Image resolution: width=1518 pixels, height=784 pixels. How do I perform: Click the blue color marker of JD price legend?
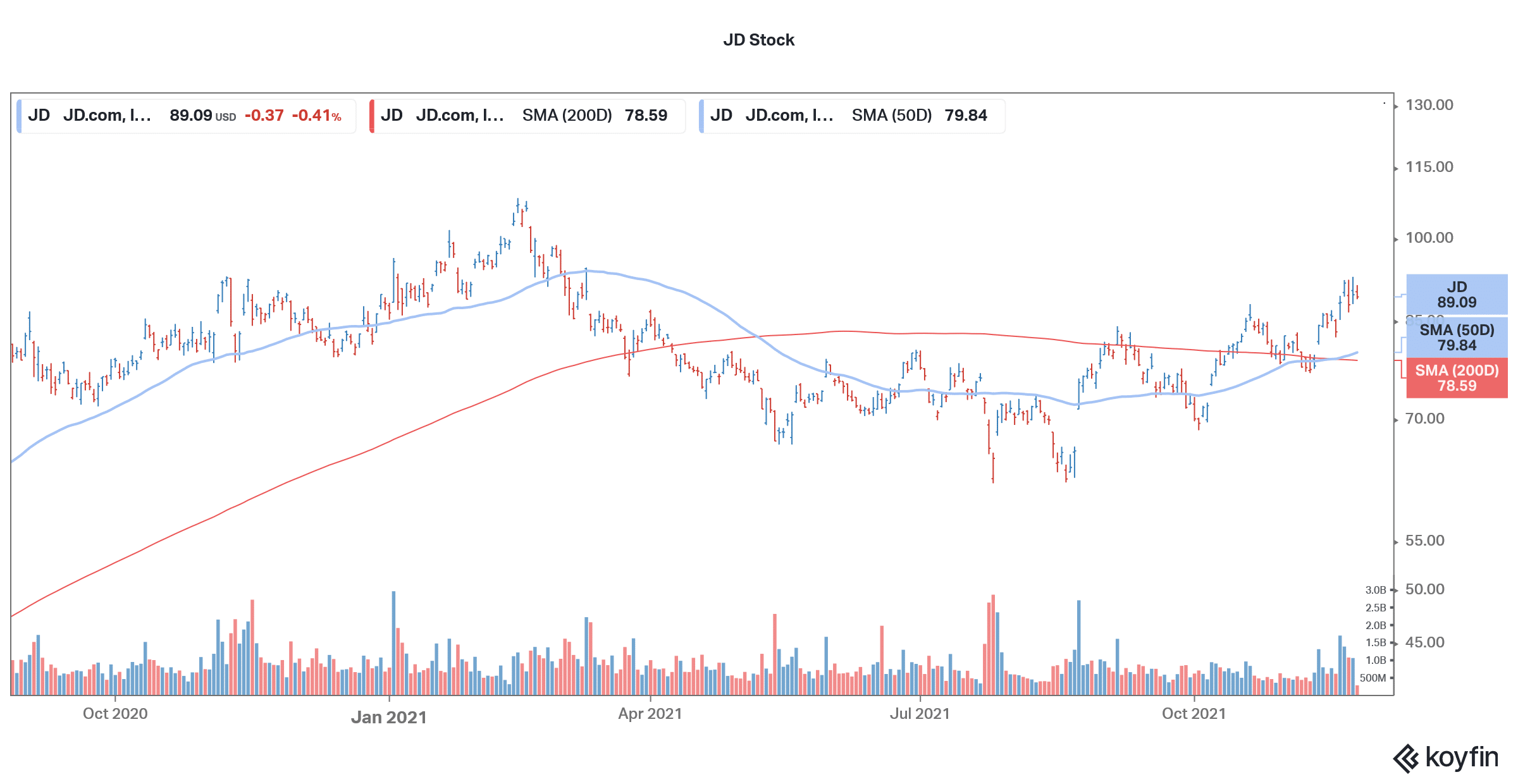click(x=19, y=116)
